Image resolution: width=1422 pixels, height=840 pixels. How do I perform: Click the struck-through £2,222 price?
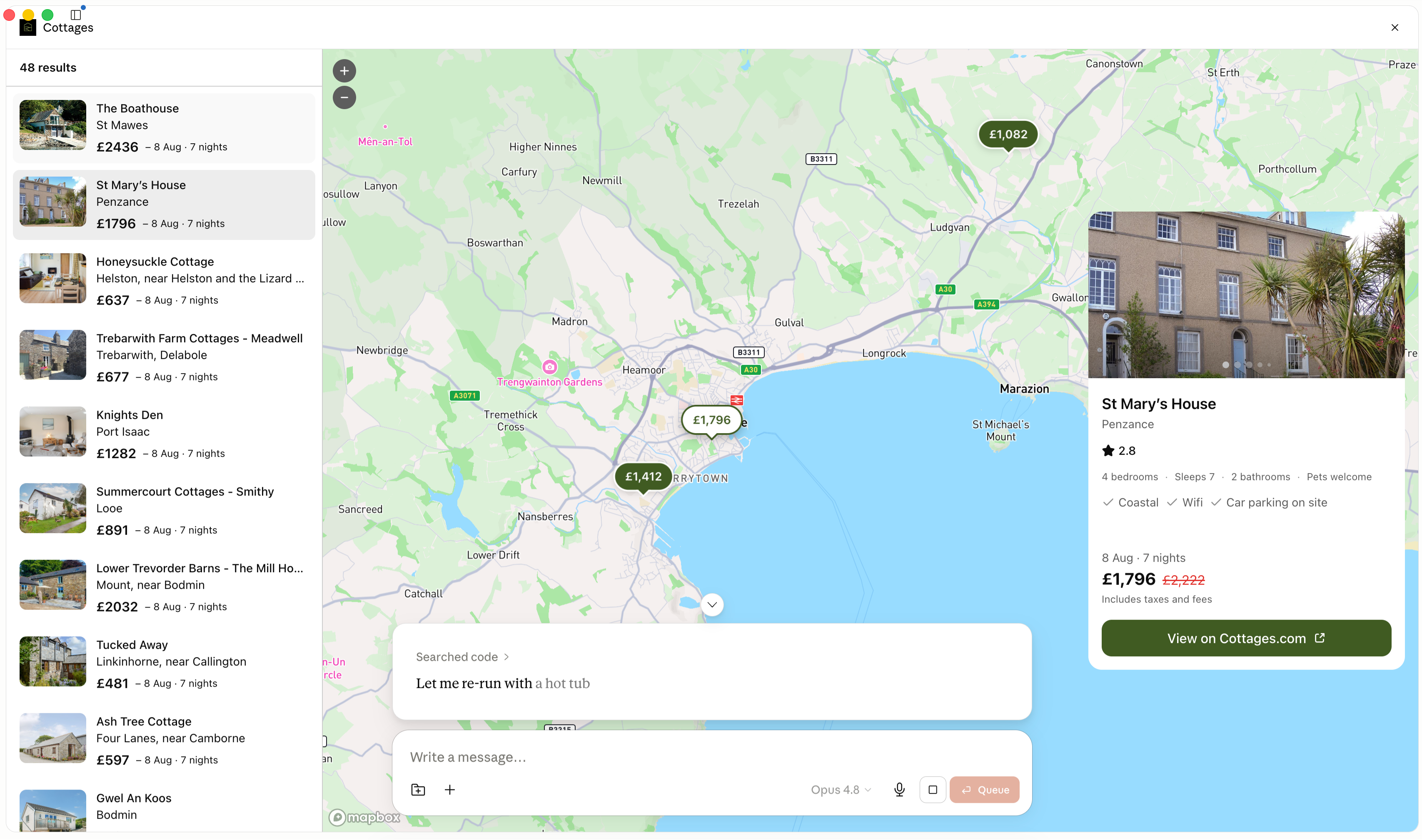pyautogui.click(x=1183, y=580)
